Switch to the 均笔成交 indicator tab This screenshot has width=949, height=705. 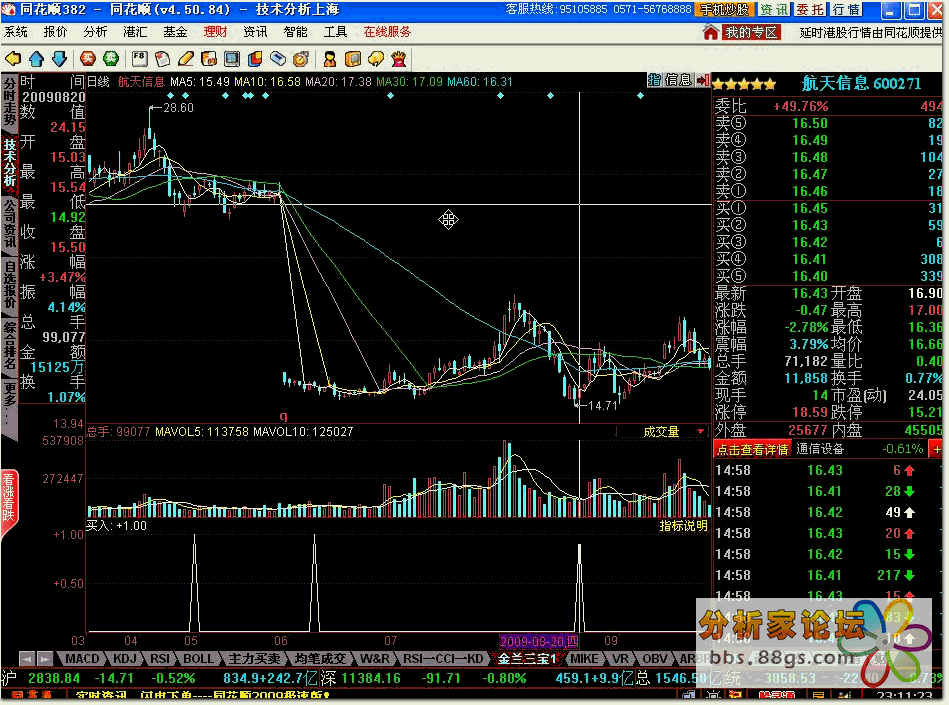pos(320,658)
